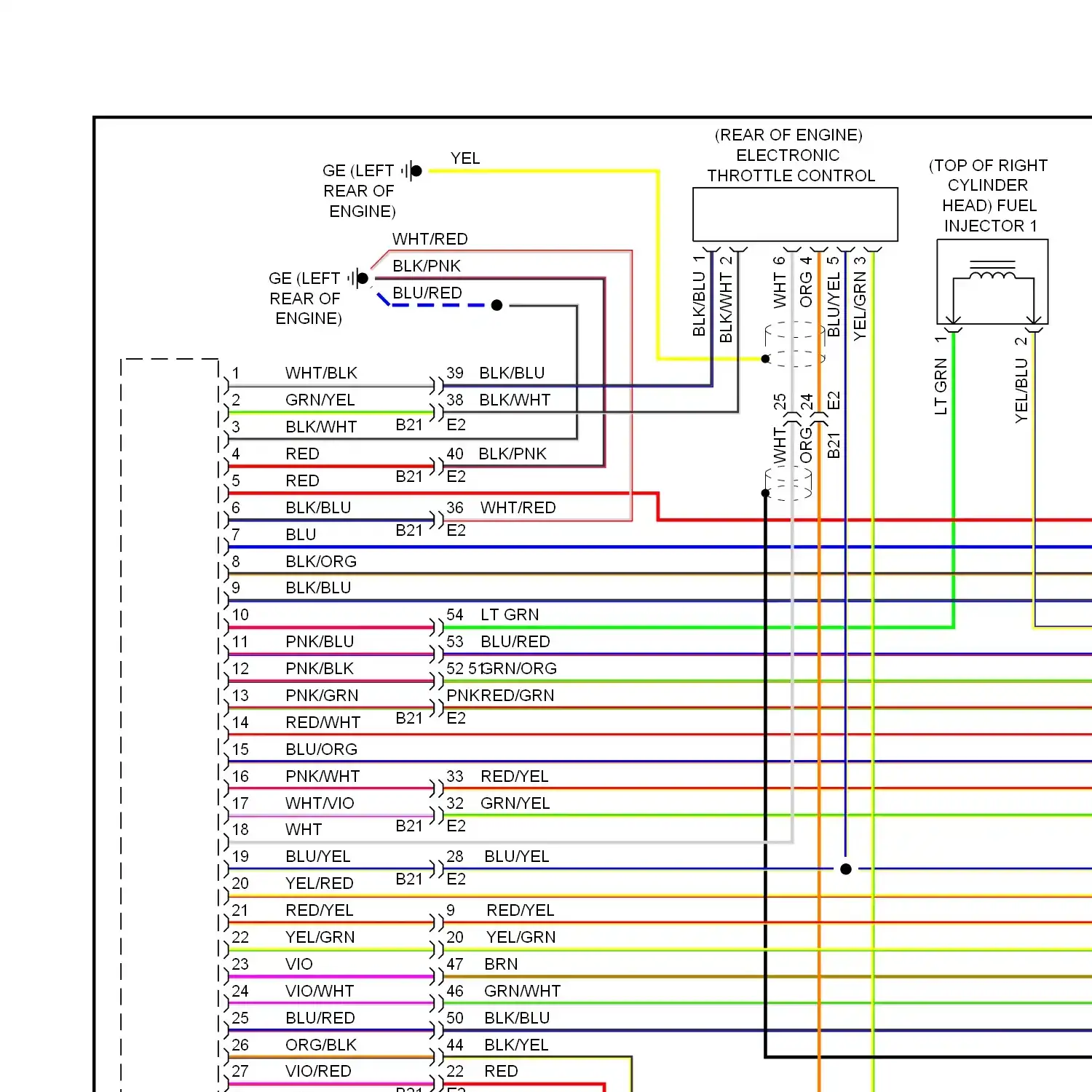Click ground symbol beside the BLK/PNK wire
This screenshot has height=1092, width=1092.
[x=358, y=278]
